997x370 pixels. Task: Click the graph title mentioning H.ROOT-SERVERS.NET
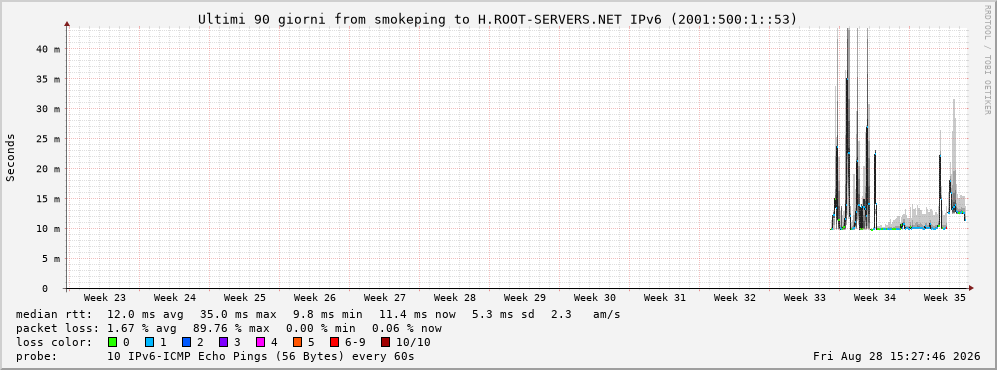(x=497, y=20)
